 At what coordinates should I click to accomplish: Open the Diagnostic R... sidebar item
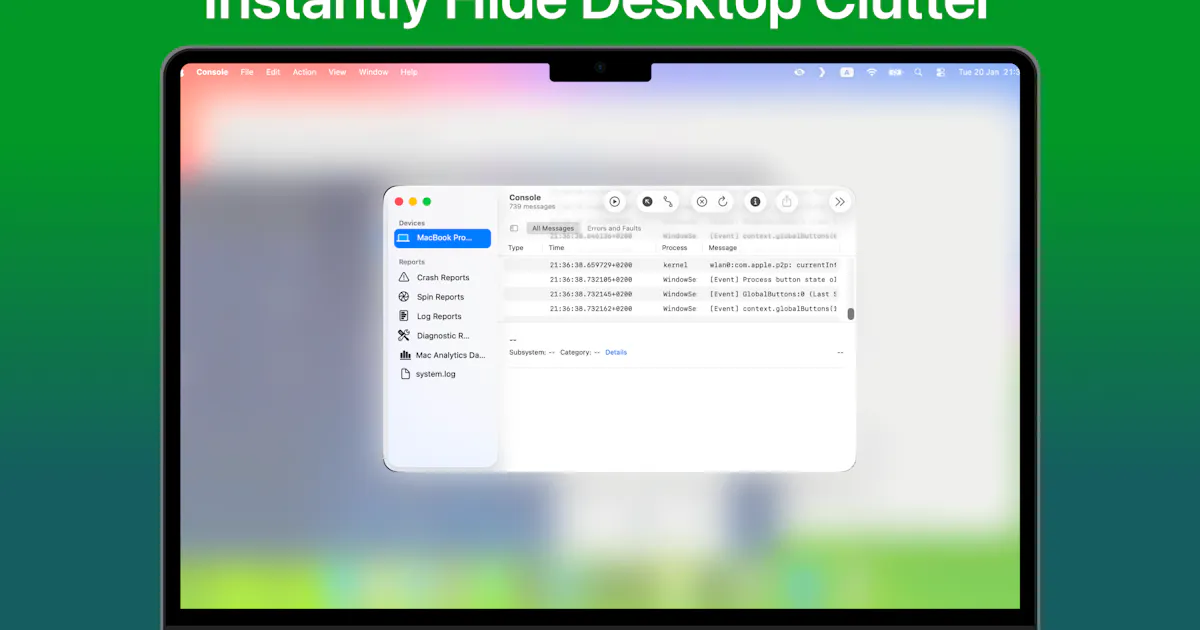click(x=434, y=336)
